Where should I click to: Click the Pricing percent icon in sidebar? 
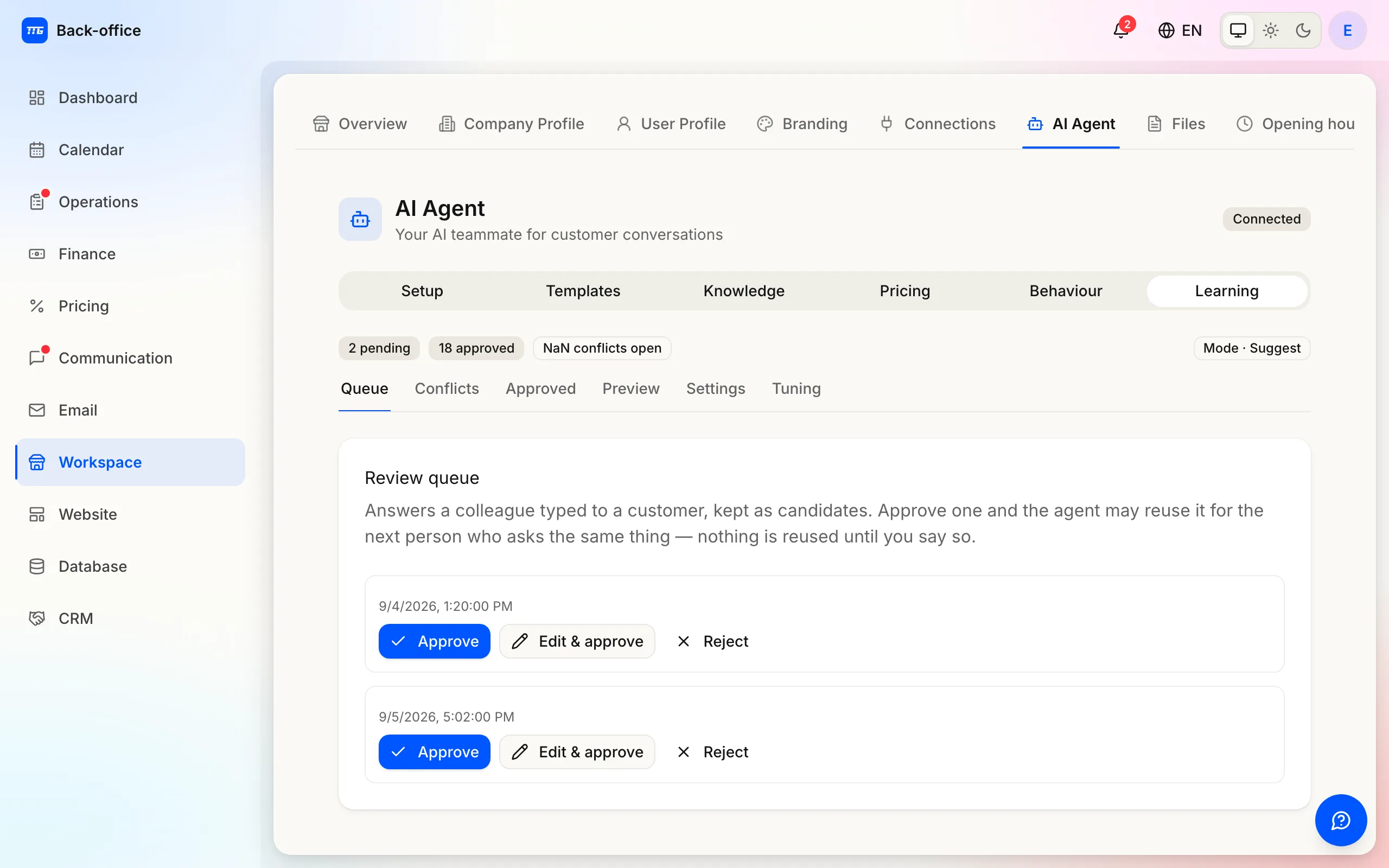pos(37,306)
